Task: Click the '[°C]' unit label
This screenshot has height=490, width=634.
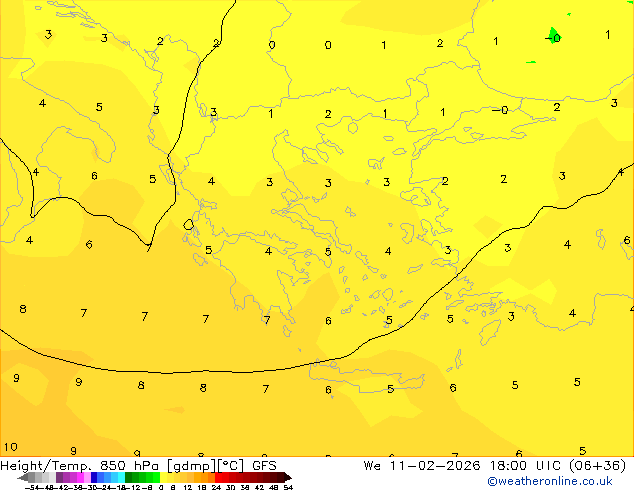Action: point(231,466)
